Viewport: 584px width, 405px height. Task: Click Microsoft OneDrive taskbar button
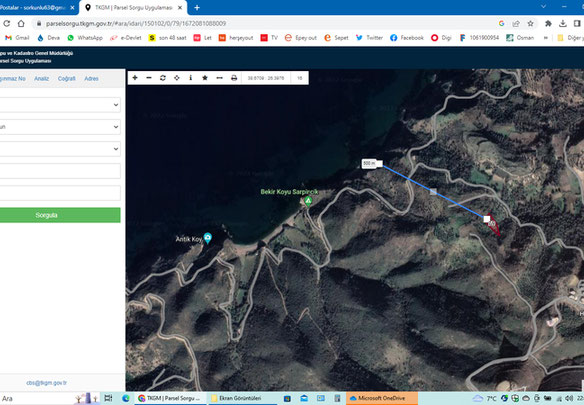point(382,398)
